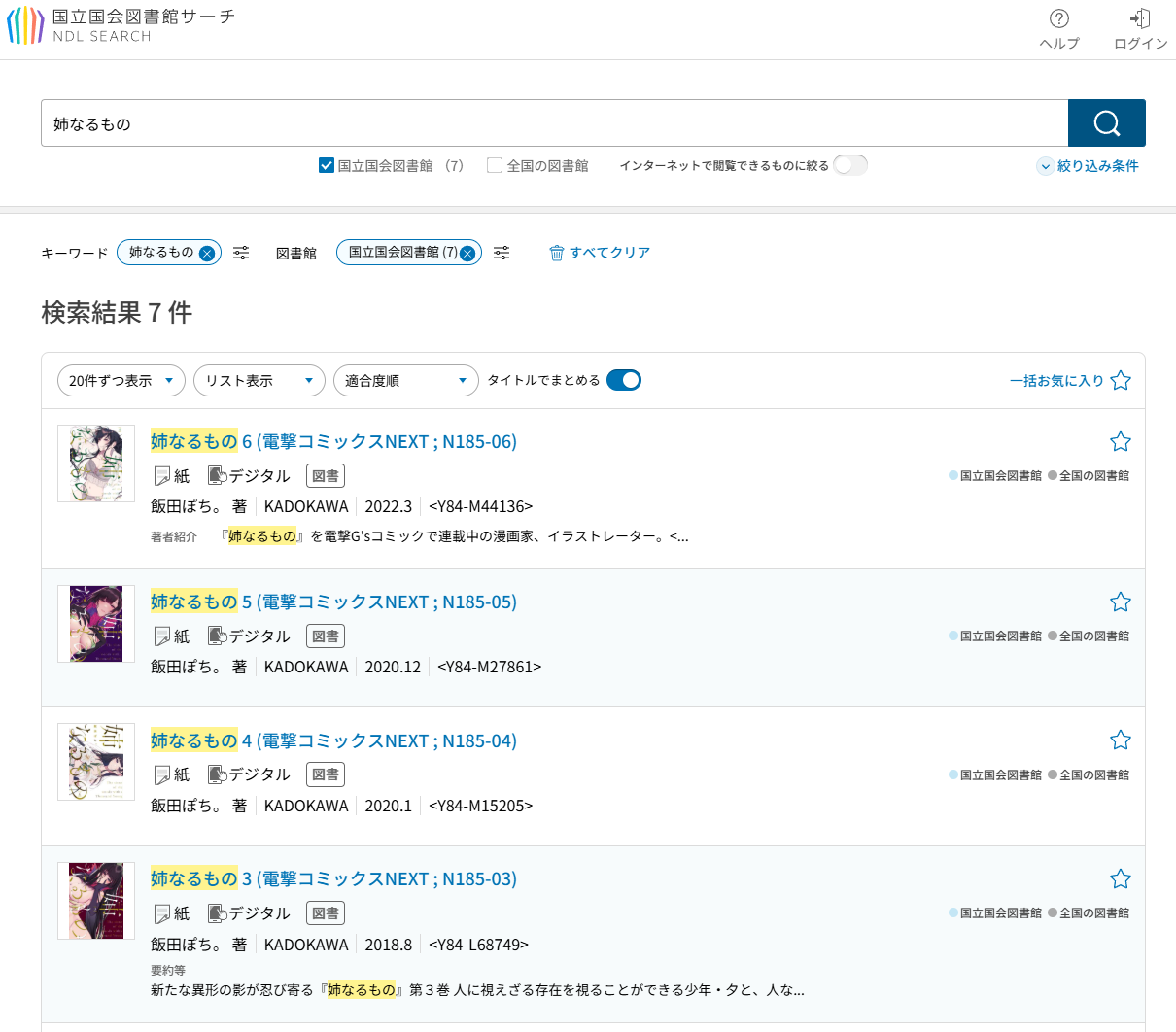Click the publication date 2020.12
The height and width of the screenshot is (1032, 1176).
coord(393,668)
